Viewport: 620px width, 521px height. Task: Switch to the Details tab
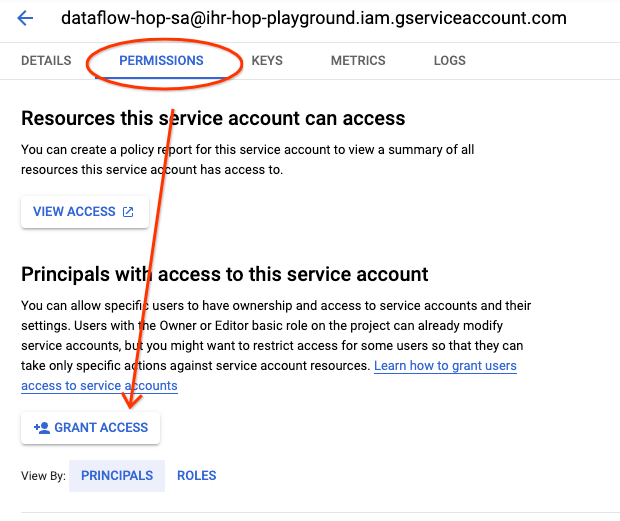tap(46, 61)
